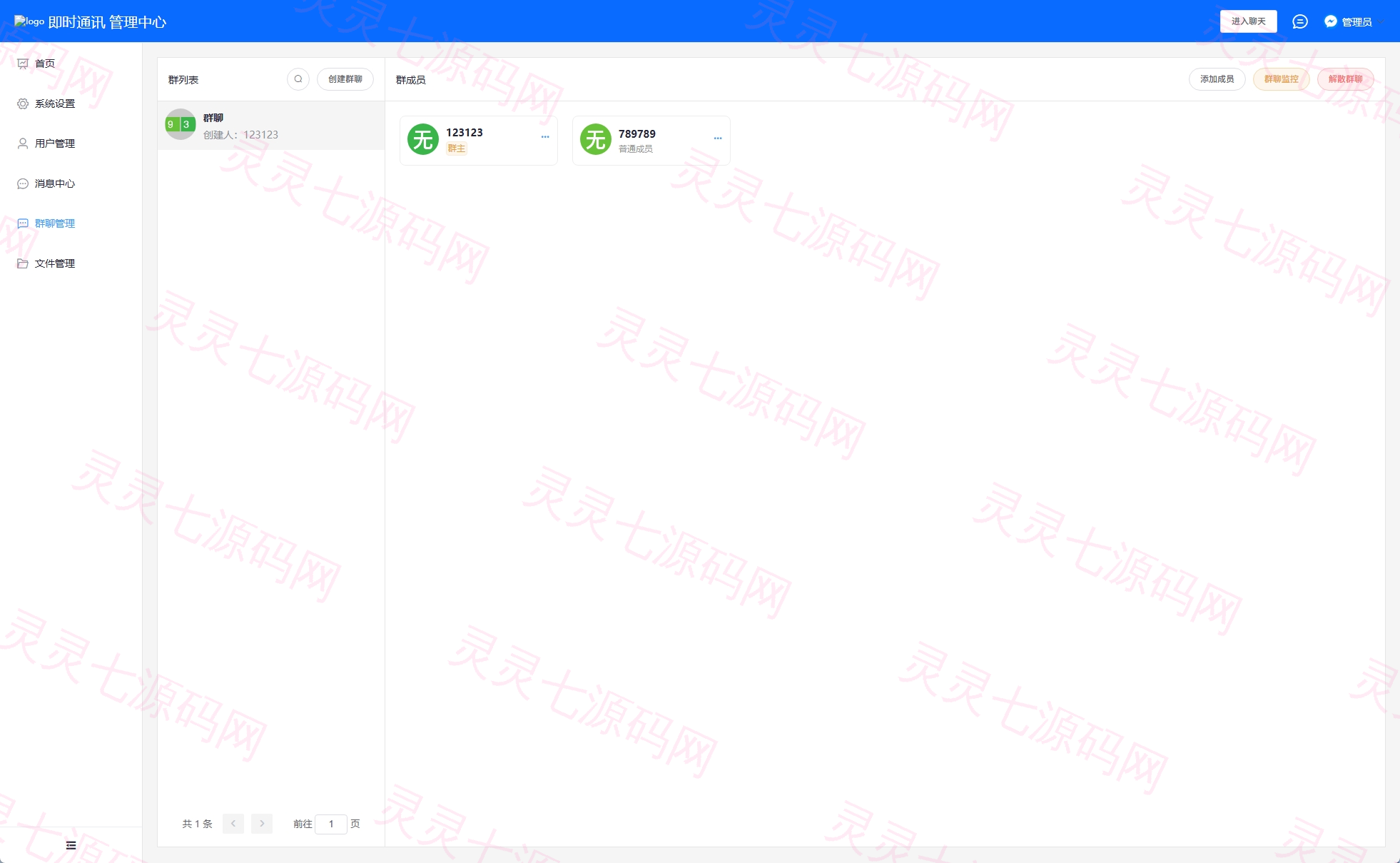This screenshot has width=1400, height=863.
Task: Click member name 123123
Action: click(x=465, y=133)
